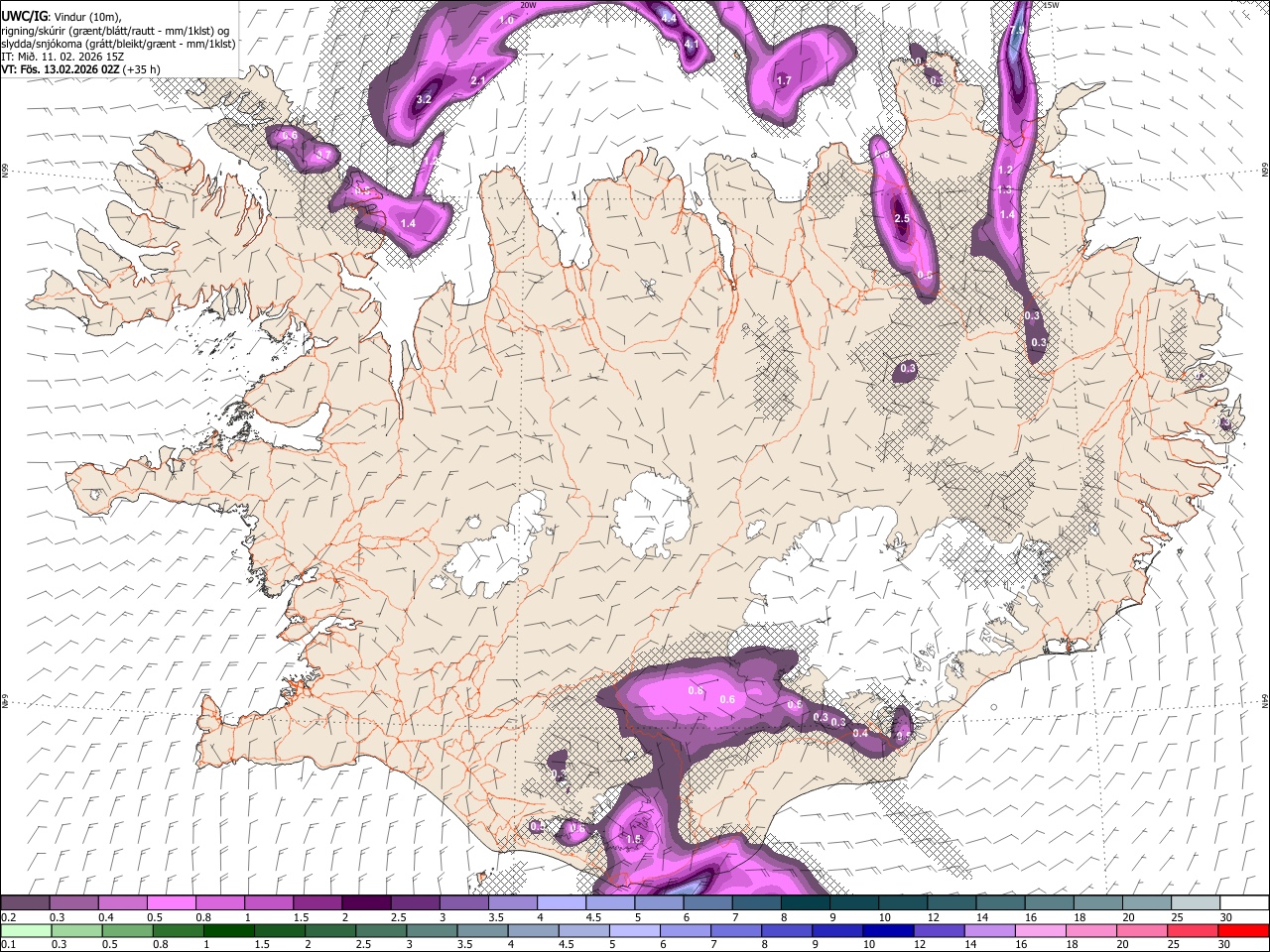
Task: Click the 4.4 precipitation value on the map
Action: click(669, 18)
